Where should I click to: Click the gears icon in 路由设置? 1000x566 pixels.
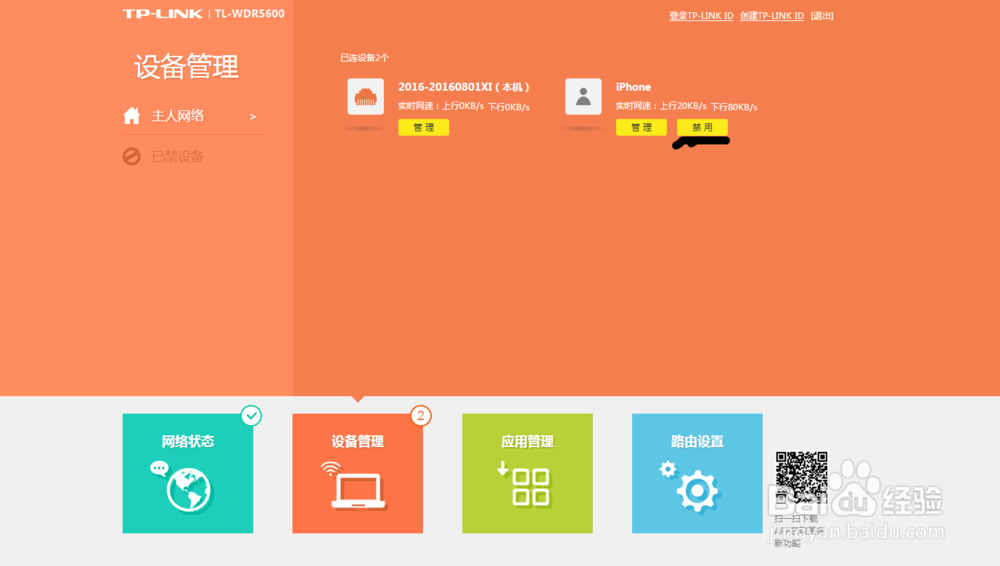[690, 487]
